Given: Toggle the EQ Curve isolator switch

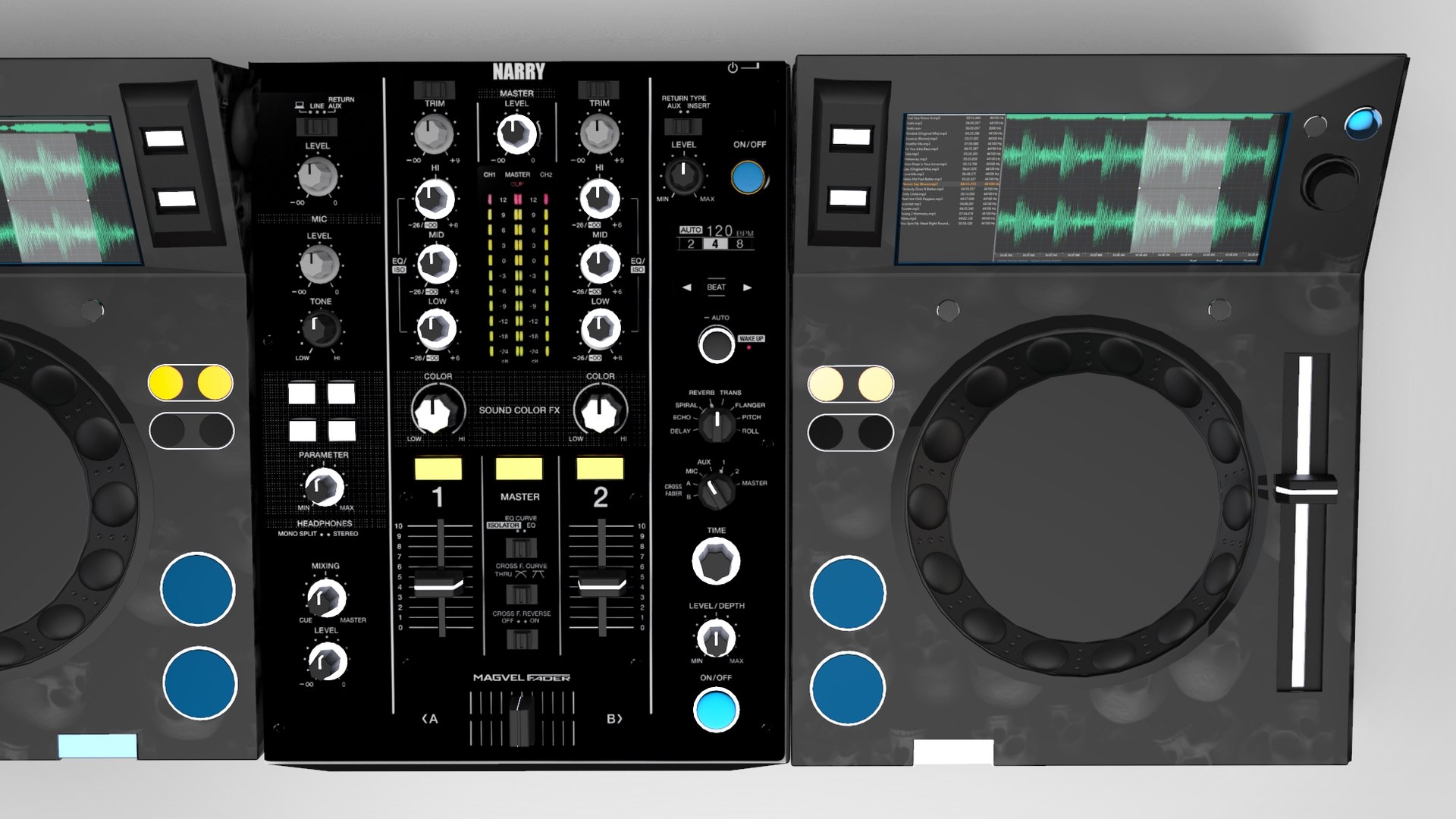Looking at the screenshot, I should (521, 548).
